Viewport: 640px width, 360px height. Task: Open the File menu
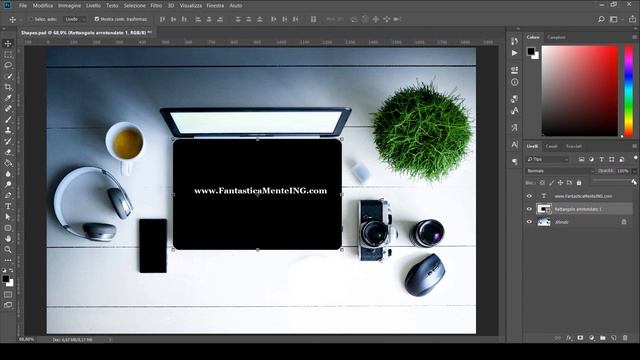23,6
